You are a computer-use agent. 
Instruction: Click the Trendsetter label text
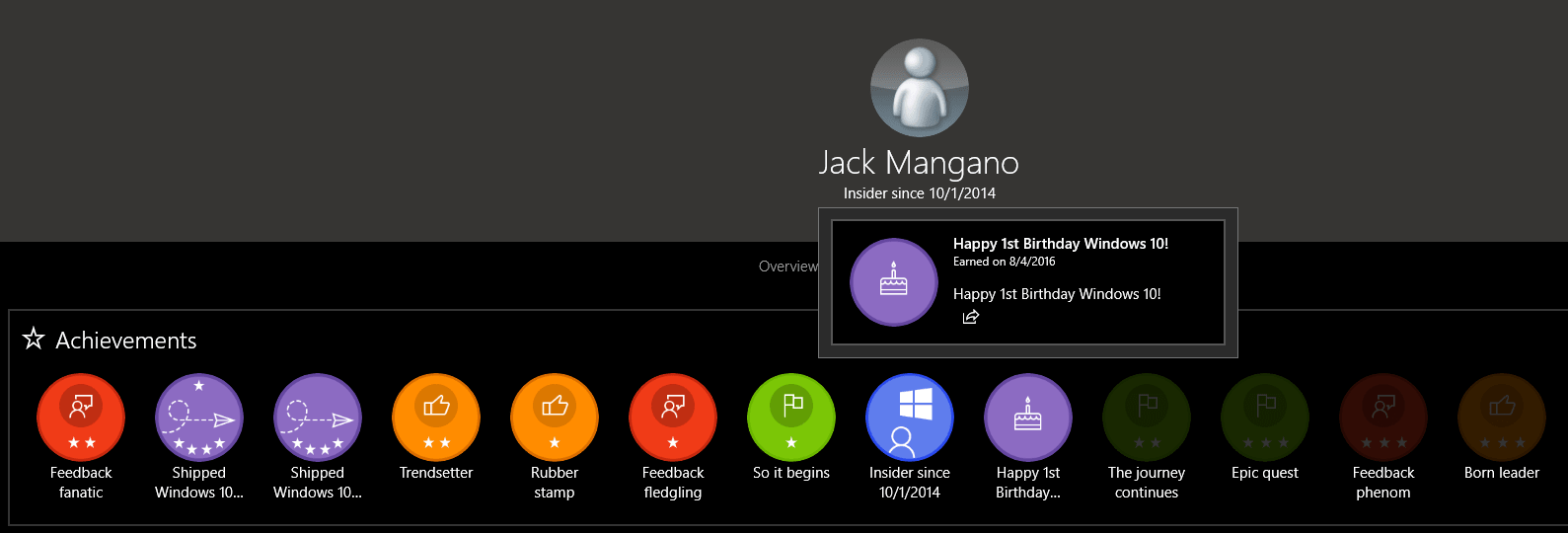436,473
